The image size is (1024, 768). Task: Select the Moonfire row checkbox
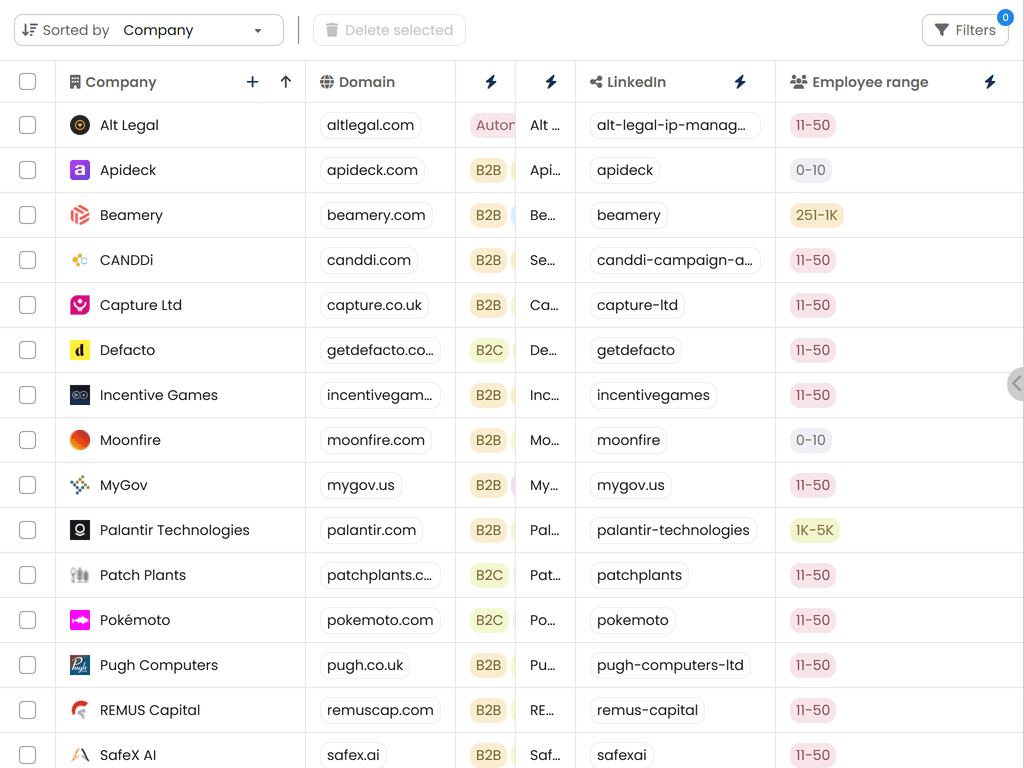(x=27, y=440)
